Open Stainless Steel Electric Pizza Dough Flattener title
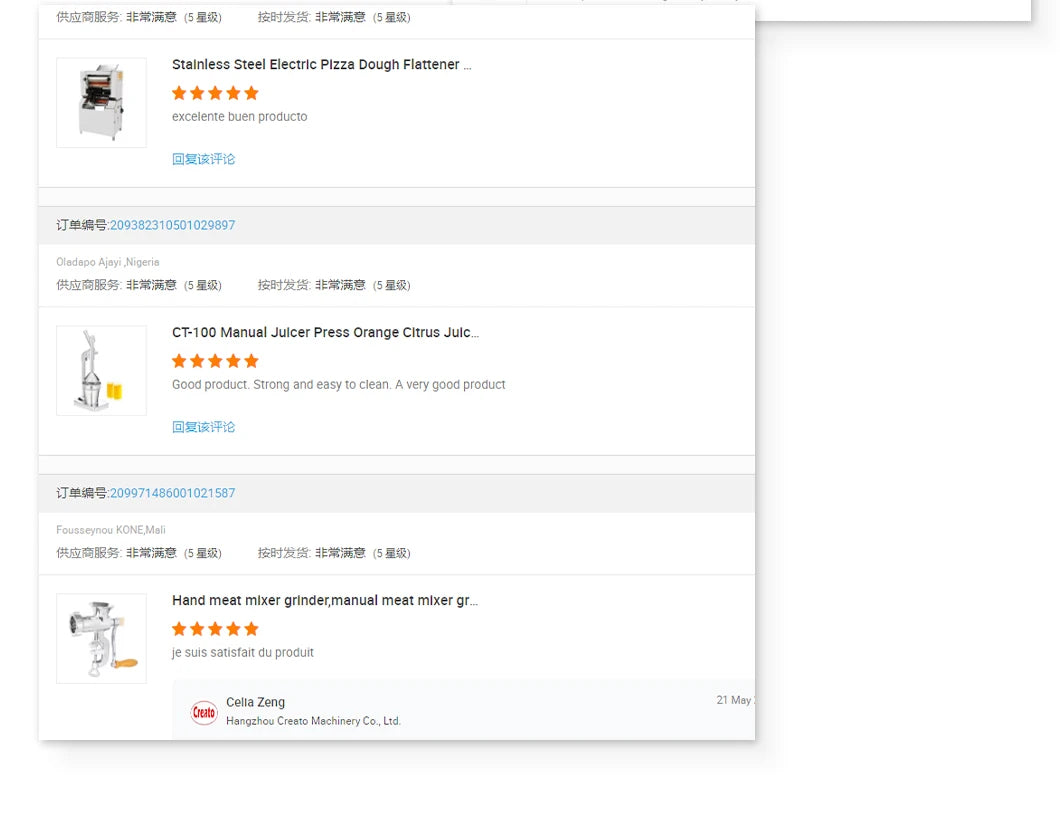 pyautogui.click(x=322, y=64)
